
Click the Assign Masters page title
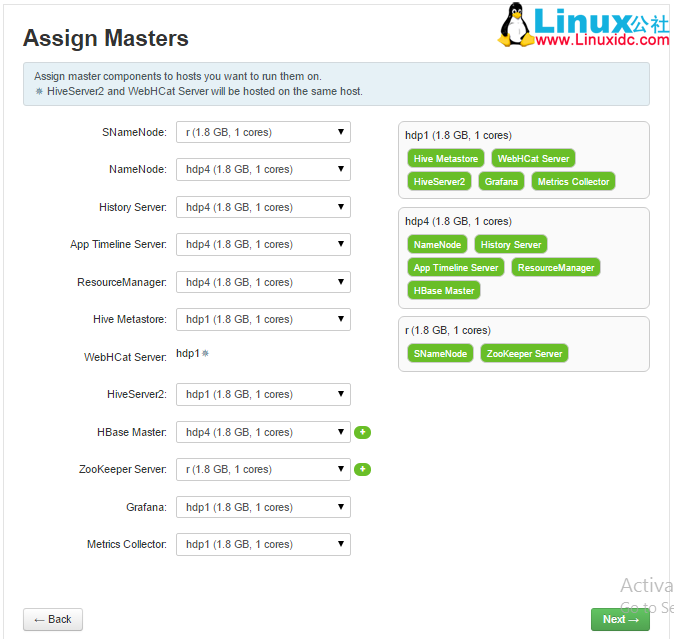click(106, 38)
